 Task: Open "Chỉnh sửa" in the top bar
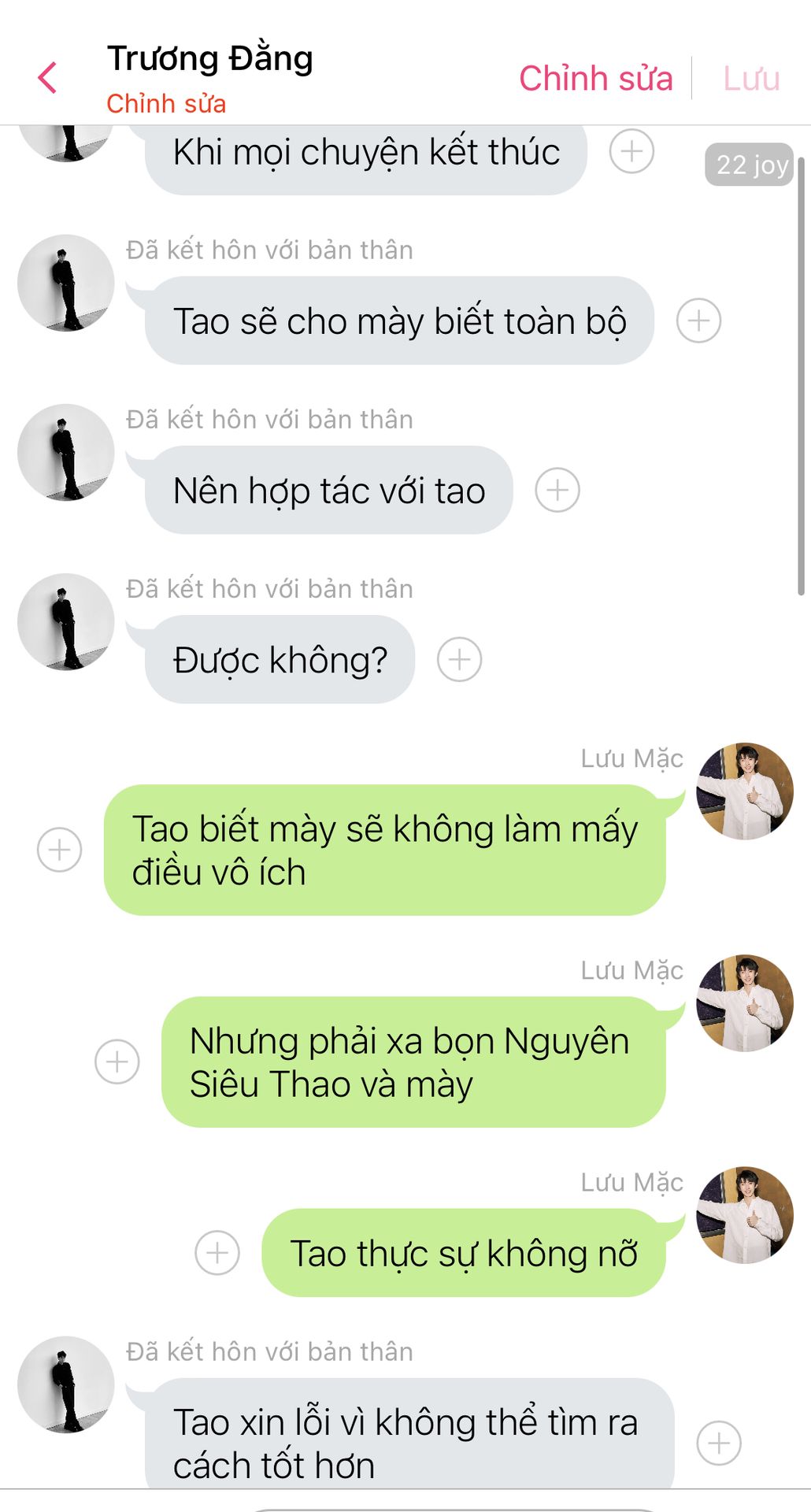(596, 78)
